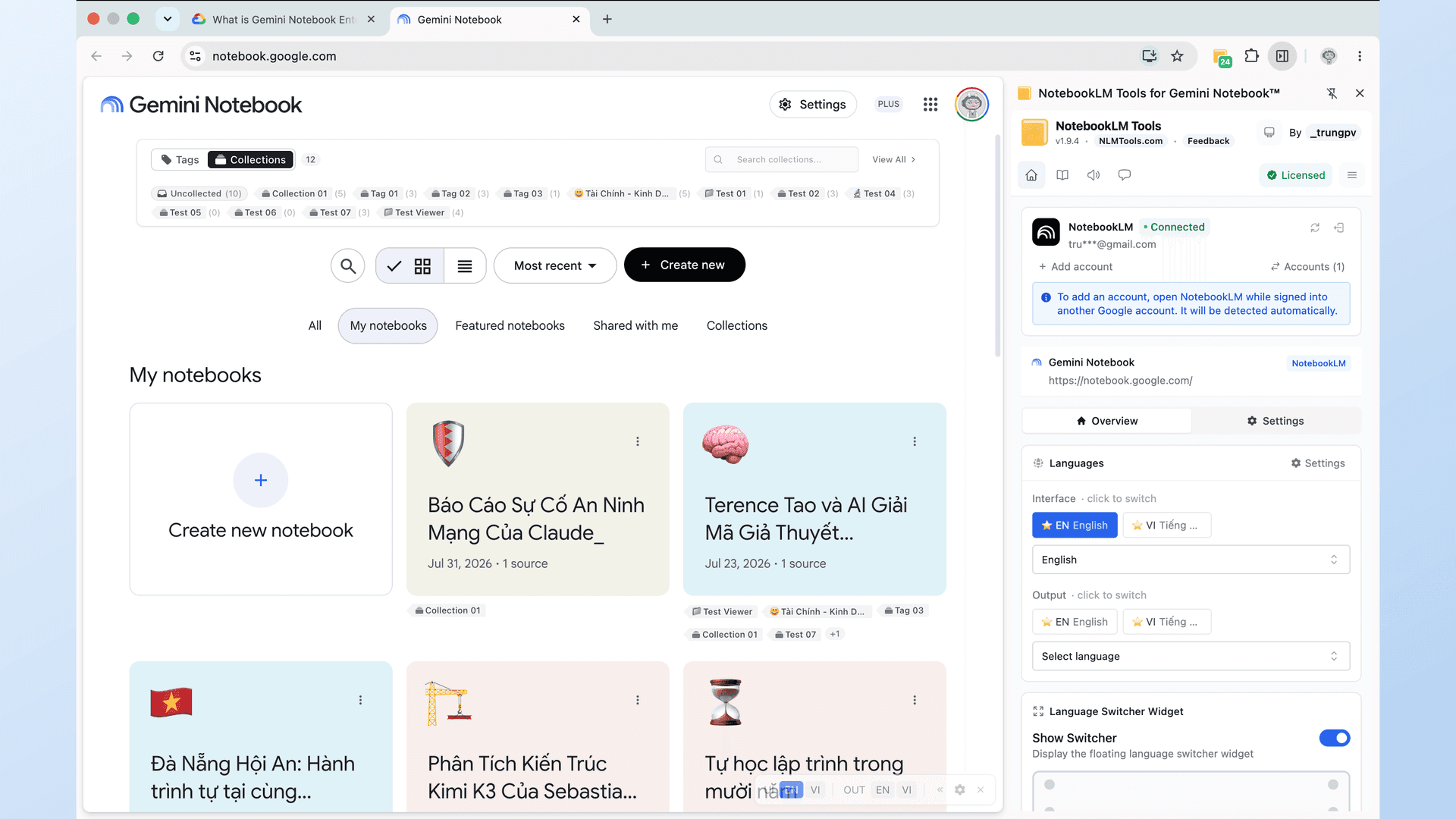Open the Home tab icon in NotebookLM Tools

tap(1031, 175)
